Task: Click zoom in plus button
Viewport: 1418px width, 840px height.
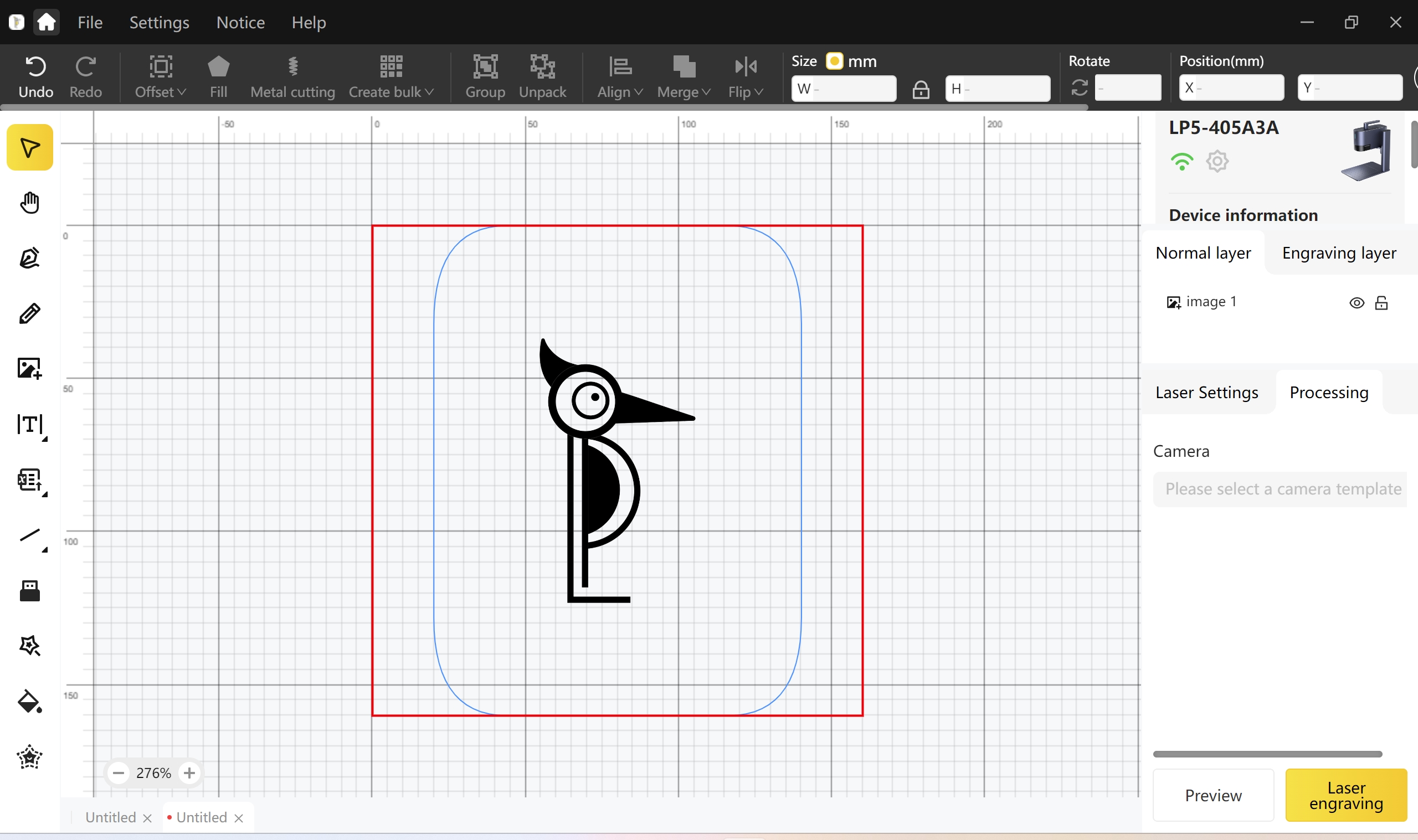Action: pos(189,772)
